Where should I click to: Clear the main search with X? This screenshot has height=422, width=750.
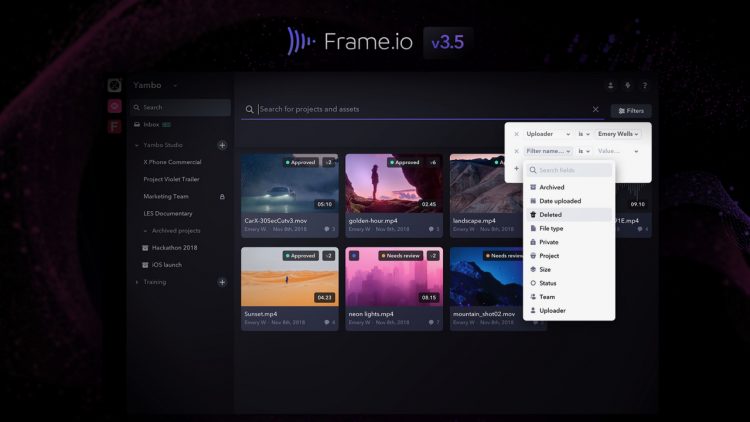[x=596, y=110]
